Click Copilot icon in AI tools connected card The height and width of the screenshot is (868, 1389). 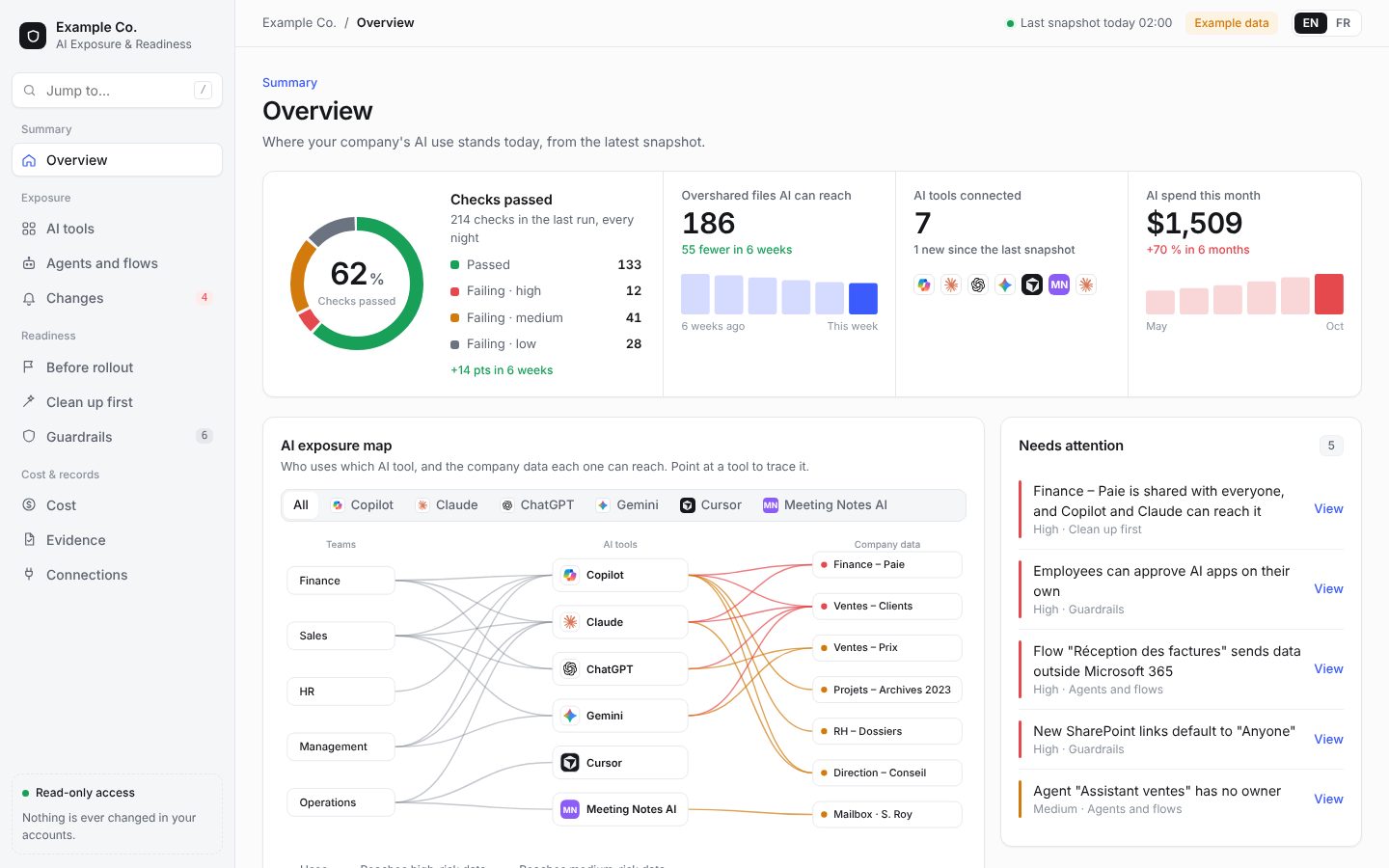pos(924,285)
